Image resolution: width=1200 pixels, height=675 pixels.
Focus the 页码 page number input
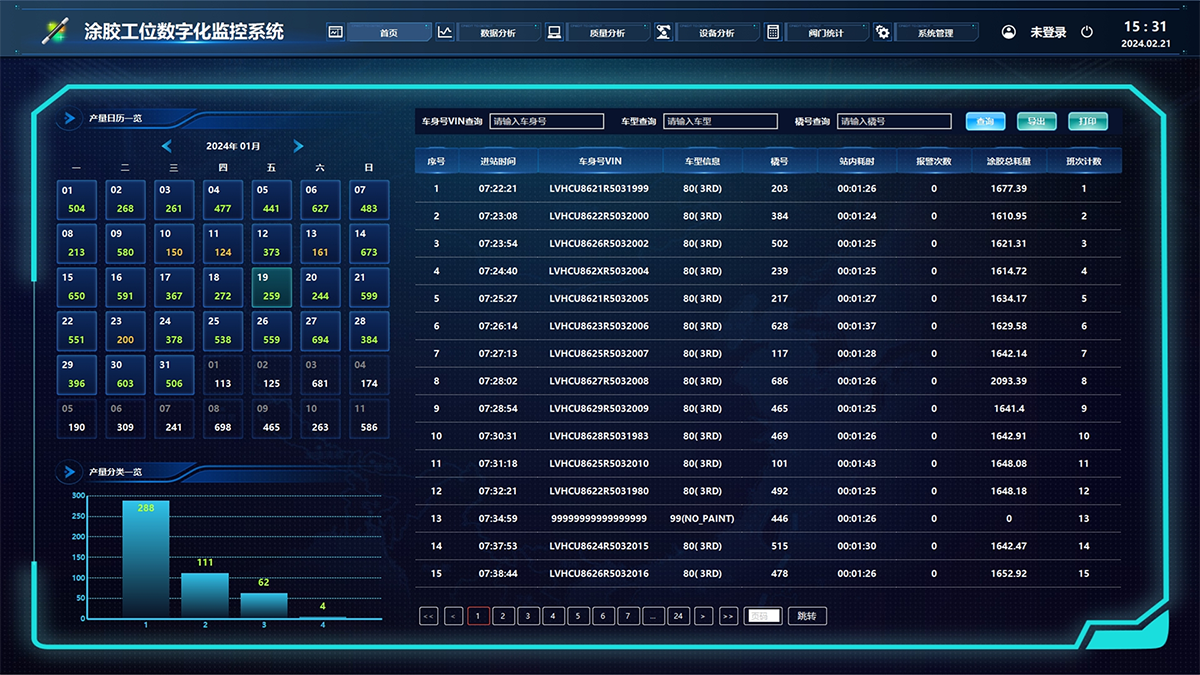click(x=763, y=616)
